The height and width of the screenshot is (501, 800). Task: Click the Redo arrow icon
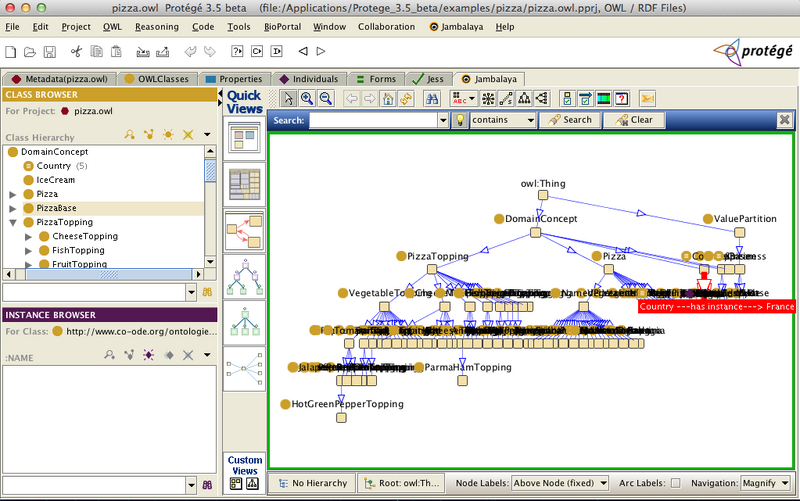[x=209, y=52]
